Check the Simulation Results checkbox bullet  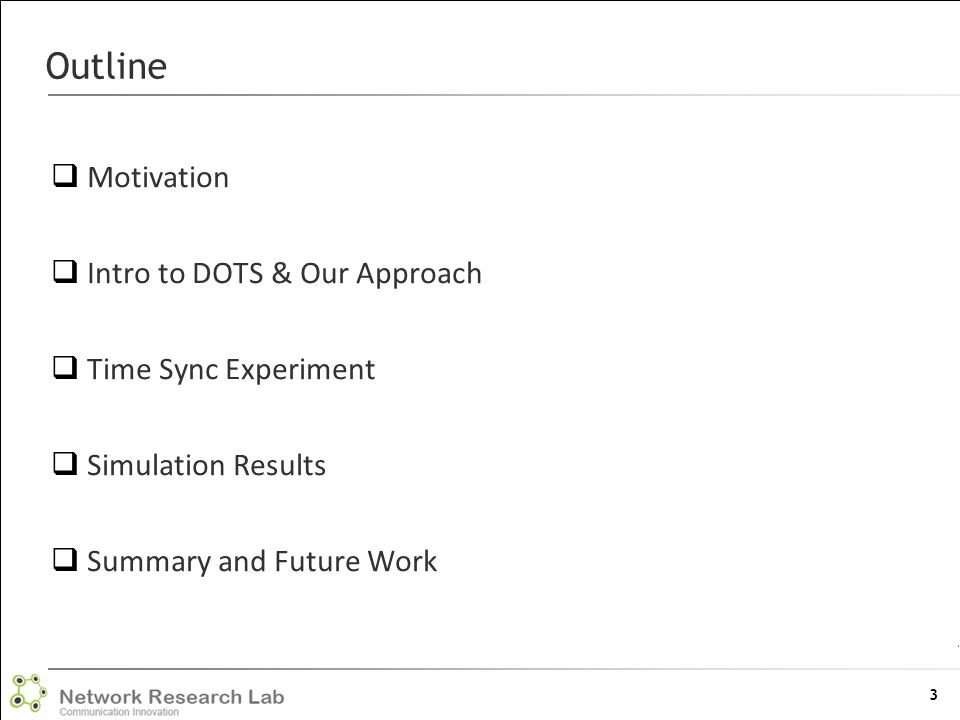(65, 463)
